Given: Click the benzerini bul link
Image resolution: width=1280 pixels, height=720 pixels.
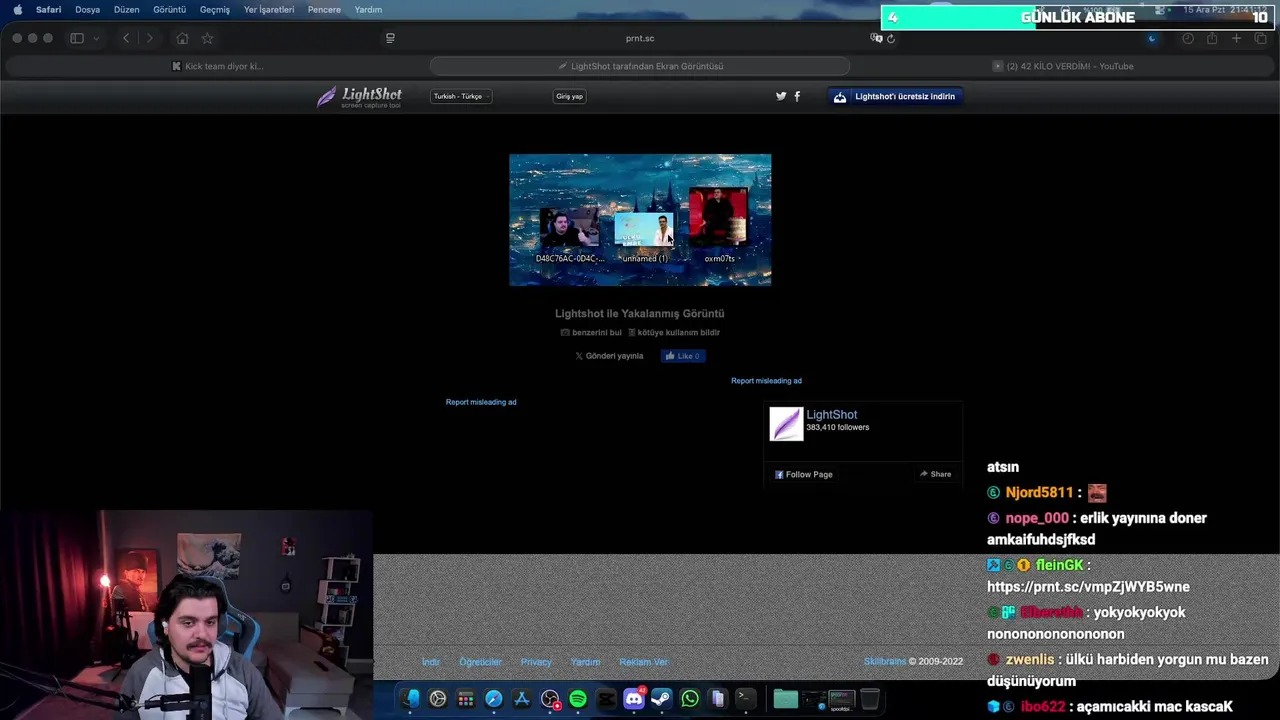Looking at the screenshot, I should (591, 332).
